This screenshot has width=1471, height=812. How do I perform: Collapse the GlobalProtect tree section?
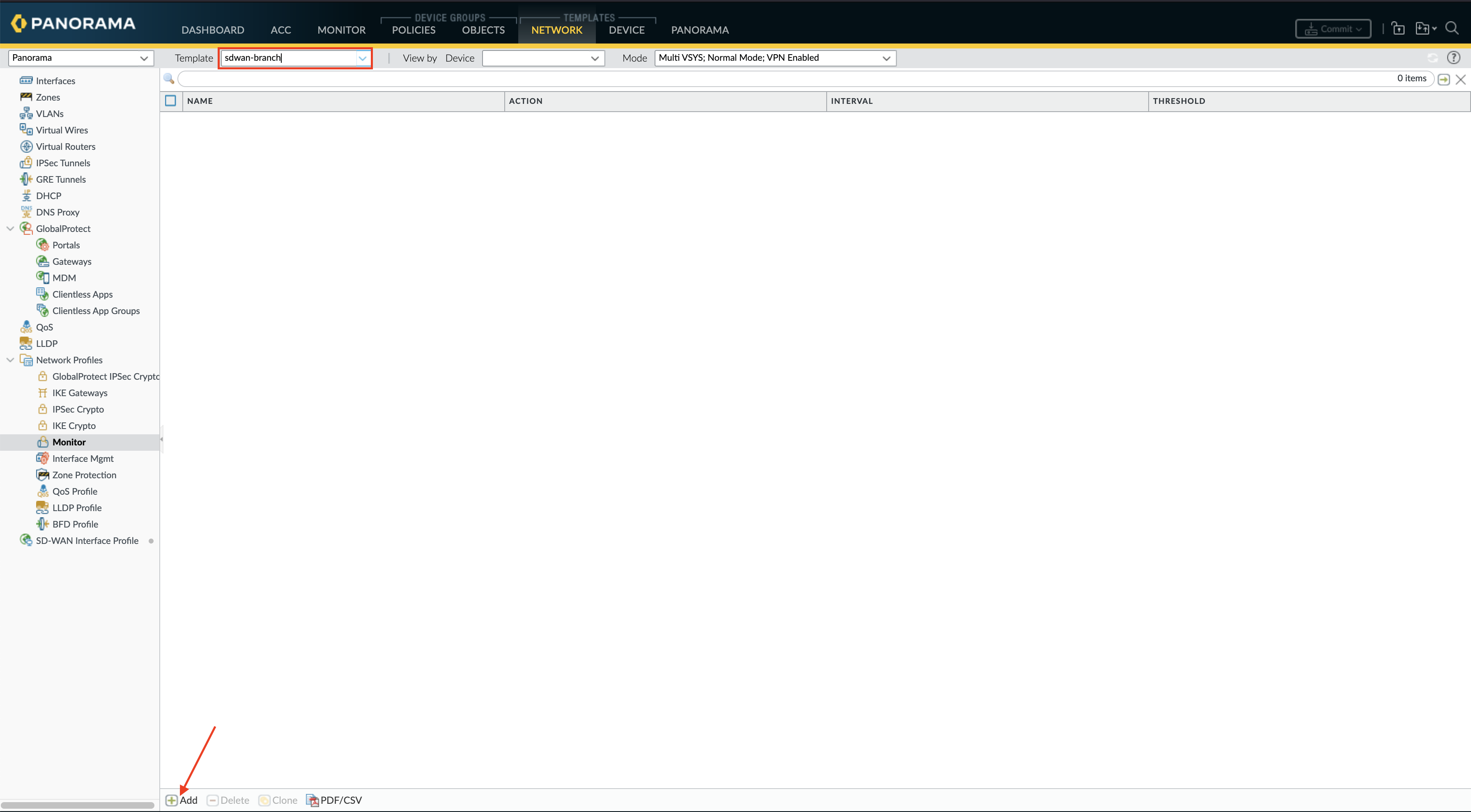point(10,228)
